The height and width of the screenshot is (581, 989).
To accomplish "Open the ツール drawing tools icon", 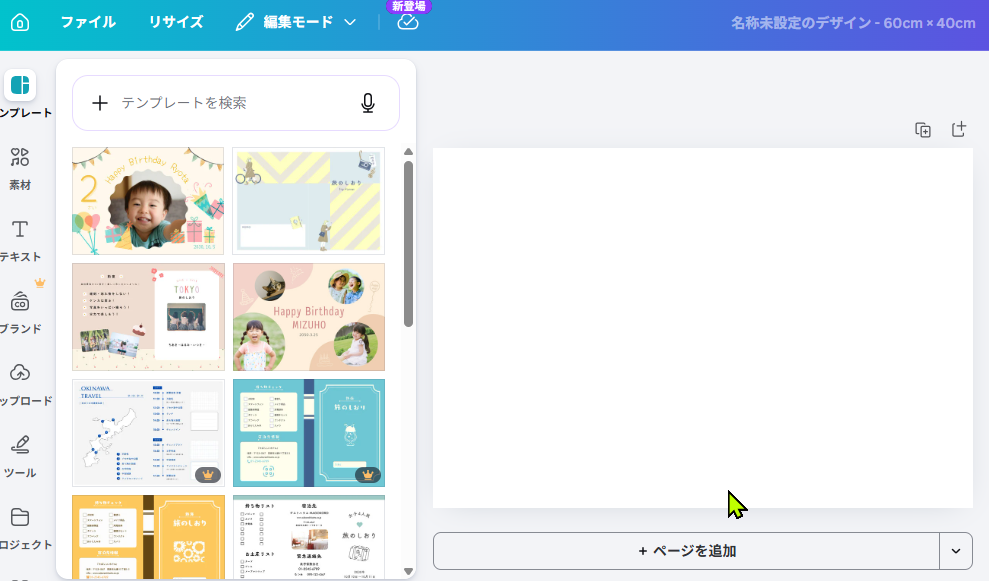I will (x=20, y=445).
